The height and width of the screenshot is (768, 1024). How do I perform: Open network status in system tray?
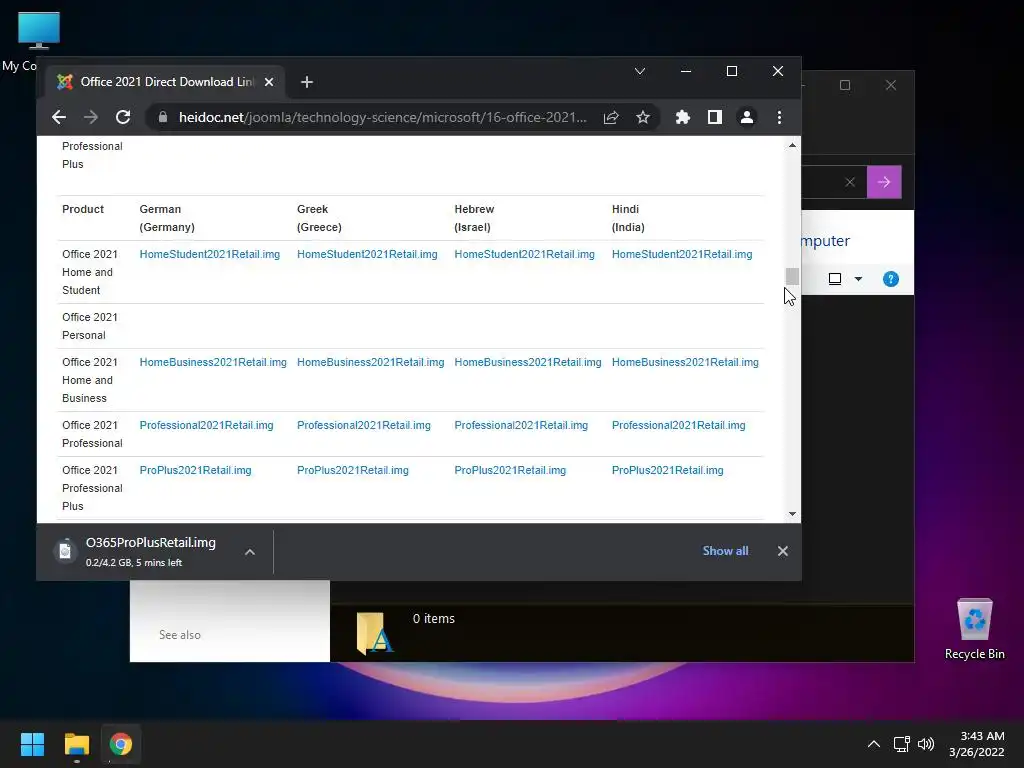(x=901, y=744)
